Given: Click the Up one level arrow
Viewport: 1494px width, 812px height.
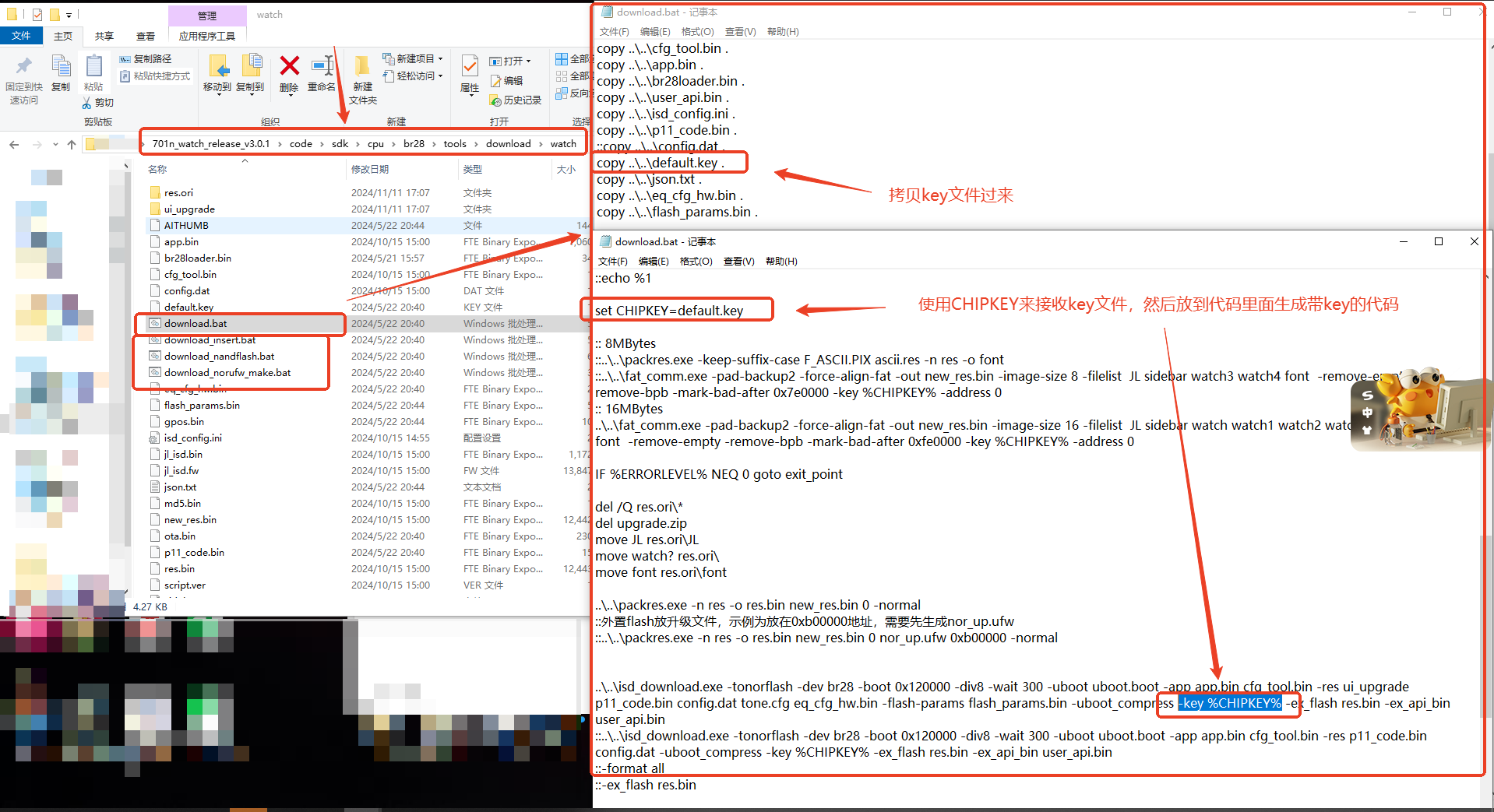Looking at the screenshot, I should pos(72,145).
